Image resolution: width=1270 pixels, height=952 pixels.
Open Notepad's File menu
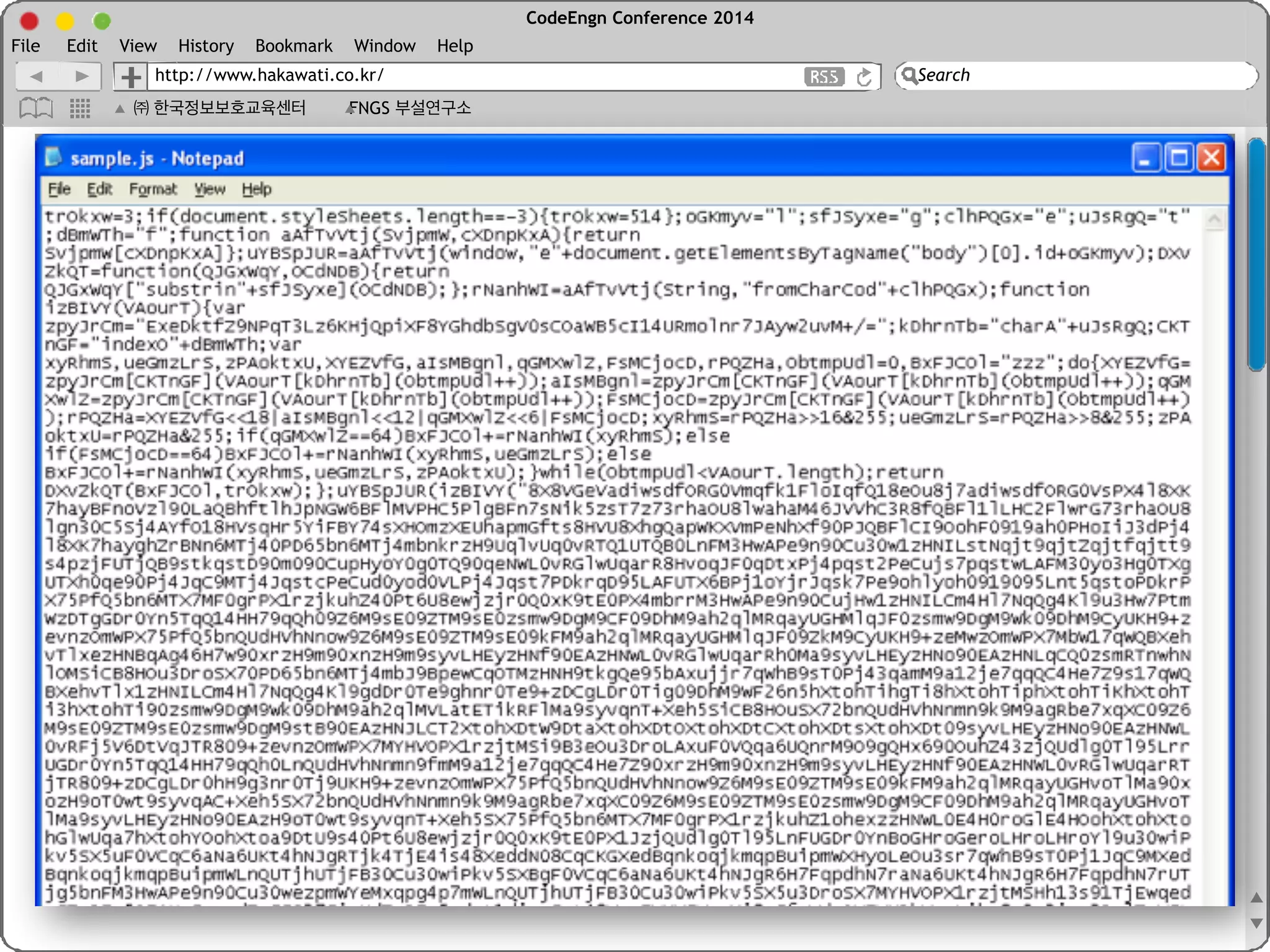pyautogui.click(x=60, y=189)
